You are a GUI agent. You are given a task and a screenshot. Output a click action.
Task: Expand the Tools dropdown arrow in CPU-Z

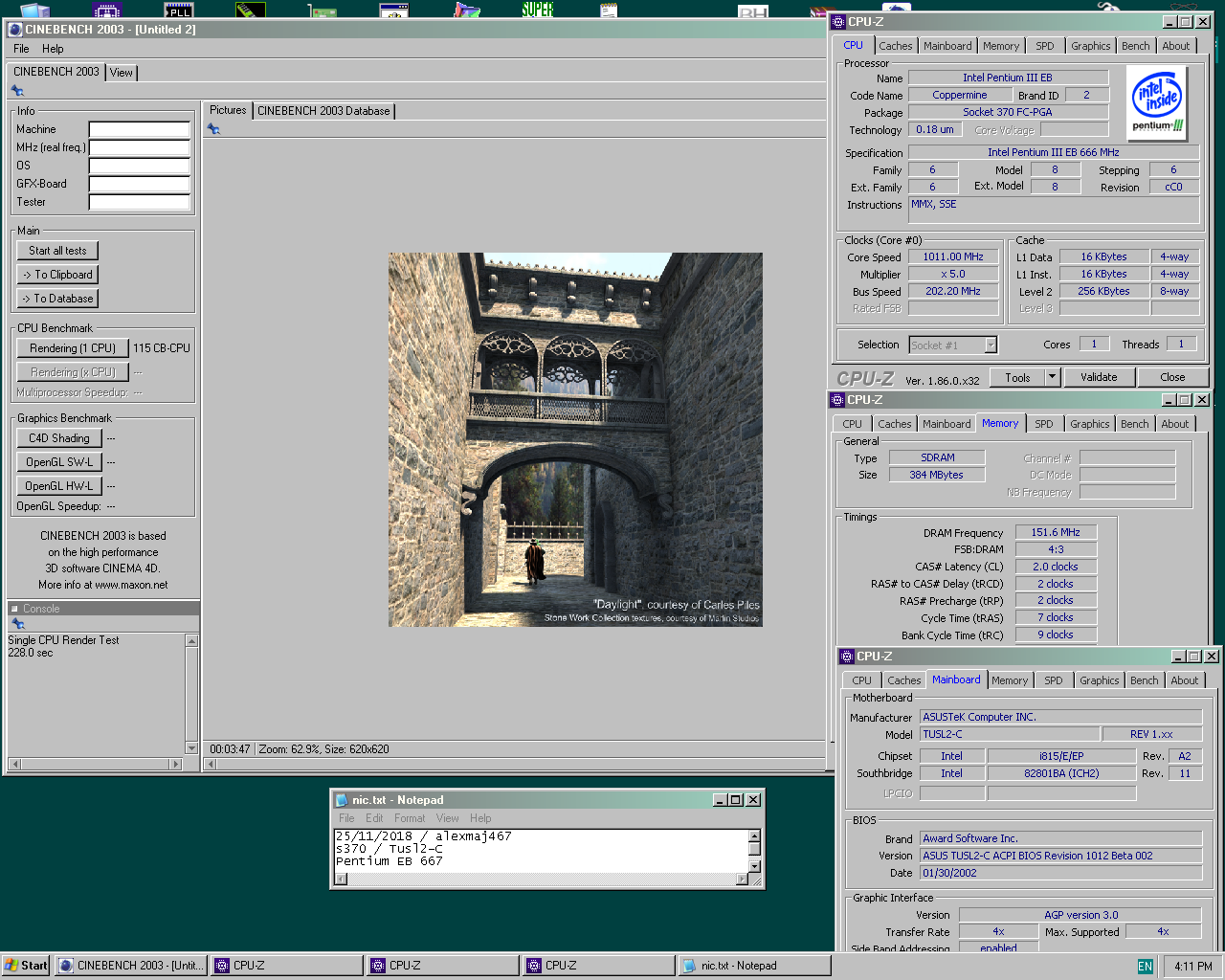1052,377
